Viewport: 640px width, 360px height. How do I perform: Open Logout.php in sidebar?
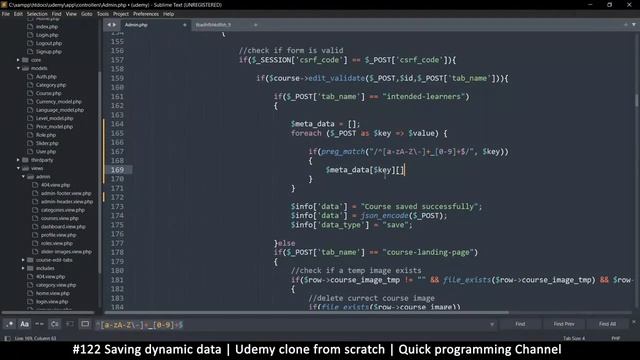pos(49,43)
